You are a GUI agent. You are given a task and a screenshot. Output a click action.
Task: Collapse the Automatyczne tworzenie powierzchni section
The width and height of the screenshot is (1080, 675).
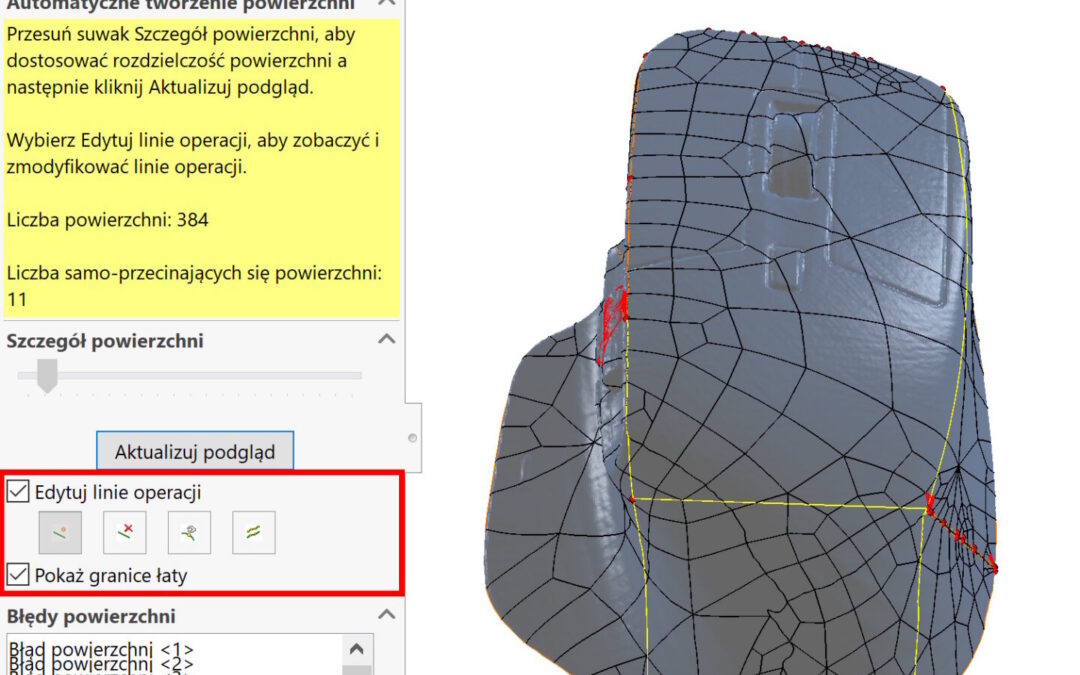[x=386, y=5]
